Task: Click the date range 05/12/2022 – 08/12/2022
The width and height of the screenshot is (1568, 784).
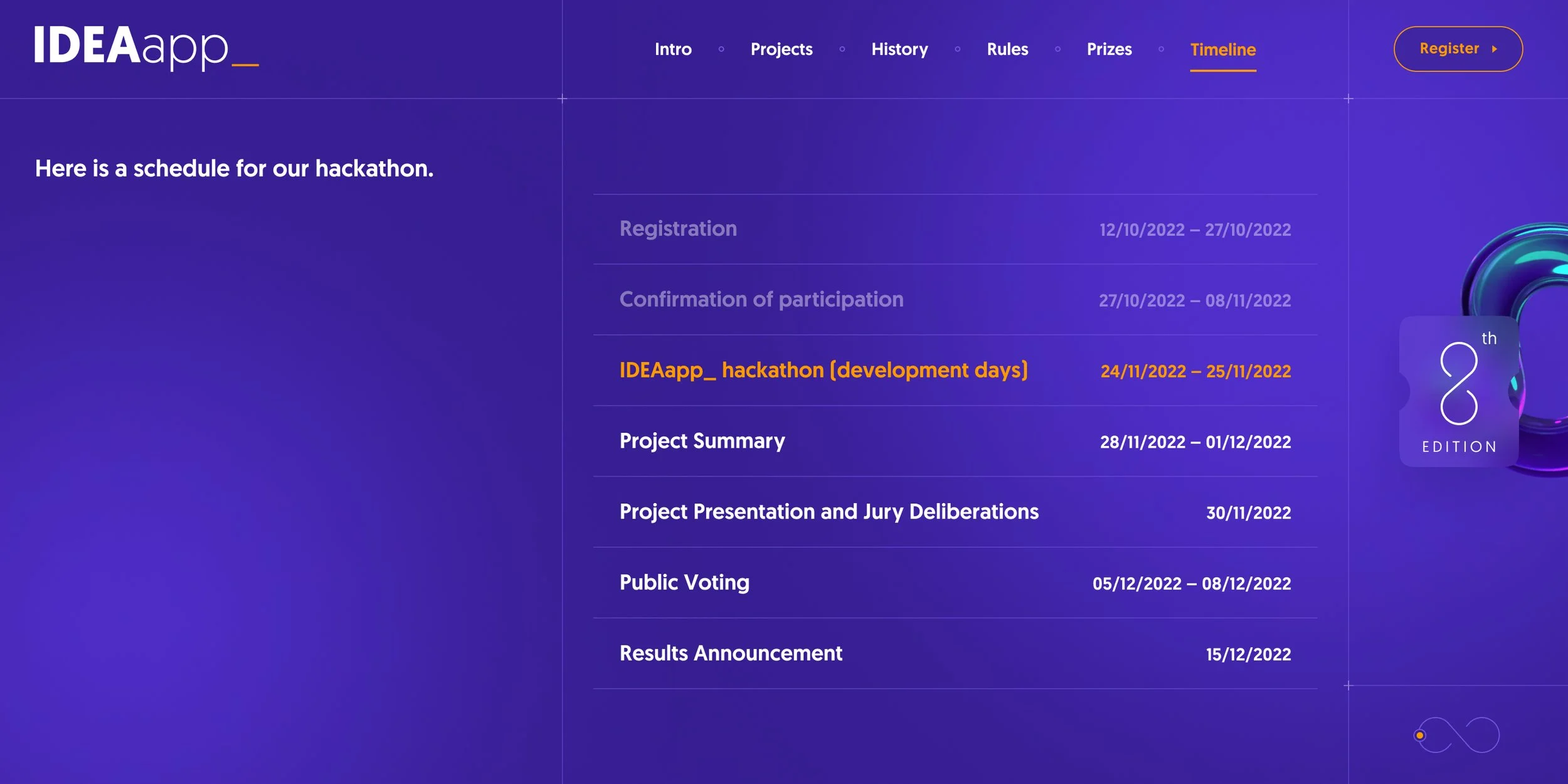Action: (x=1192, y=584)
